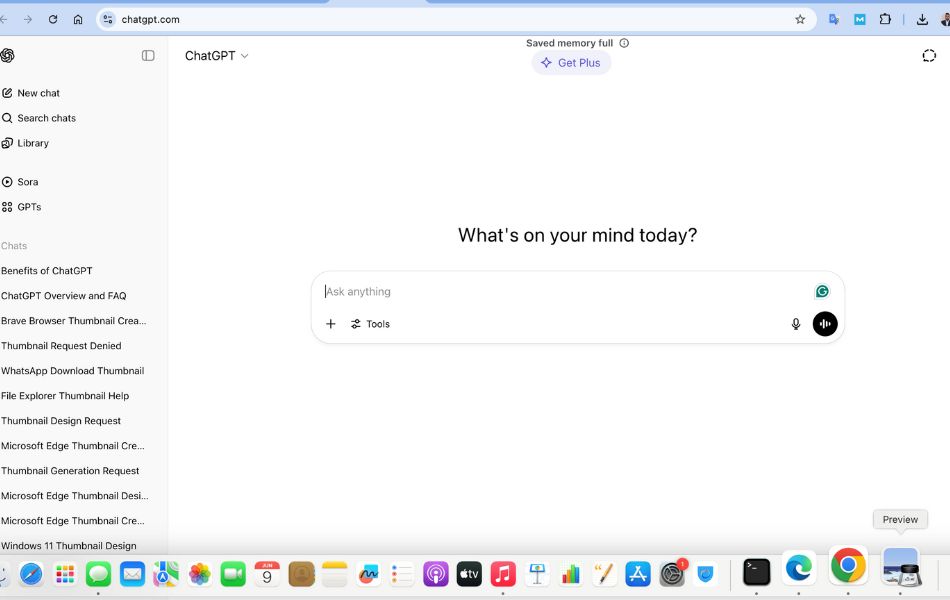Open the Brave Browser Thumbnail Crea... chat

tap(73, 321)
